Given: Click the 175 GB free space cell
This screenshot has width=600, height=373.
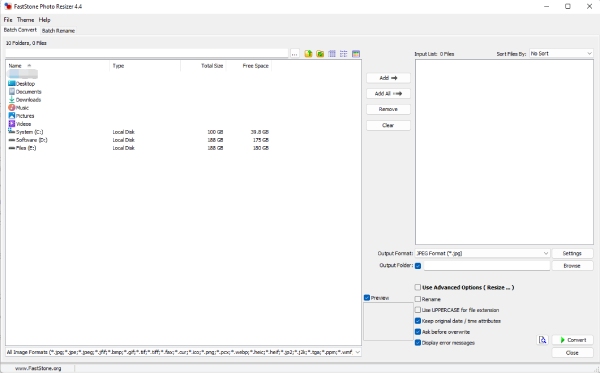Looking at the screenshot, I should [261, 140].
